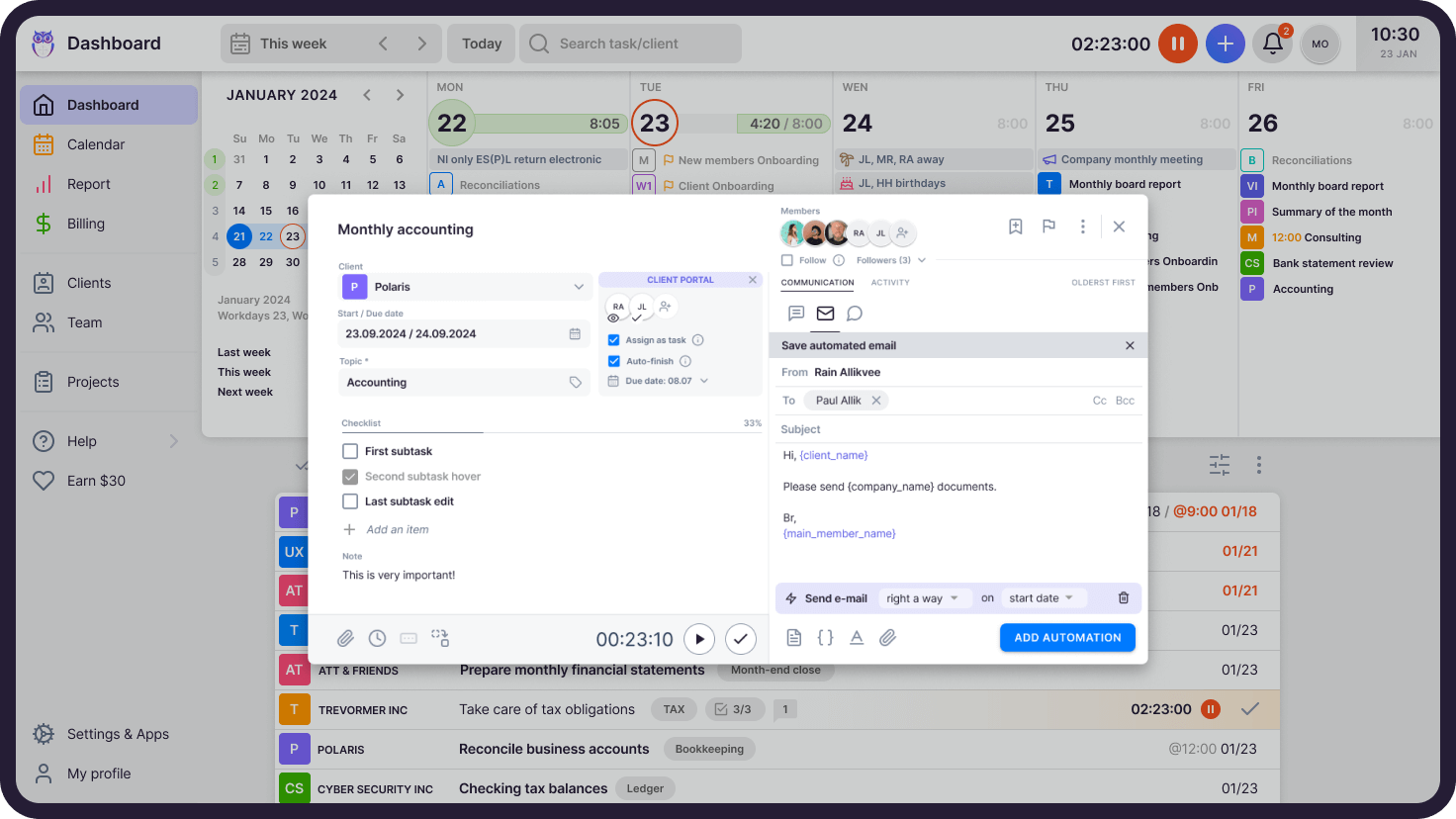Image resolution: width=1456 pixels, height=819 pixels.
Task: Toggle the Auto-finish checkbox
Action: coord(614,361)
